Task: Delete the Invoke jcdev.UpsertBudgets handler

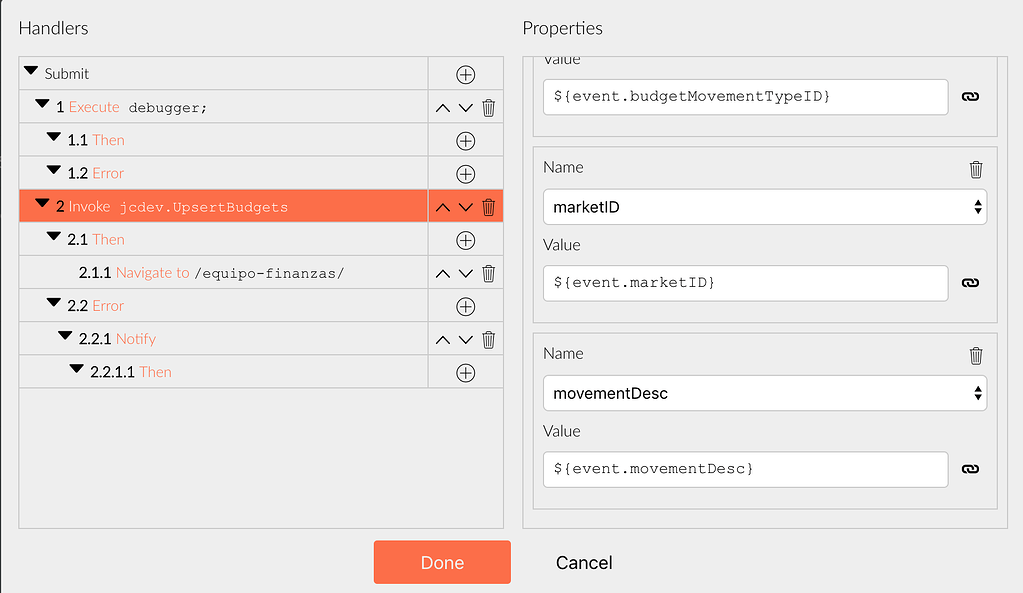Action: click(487, 206)
